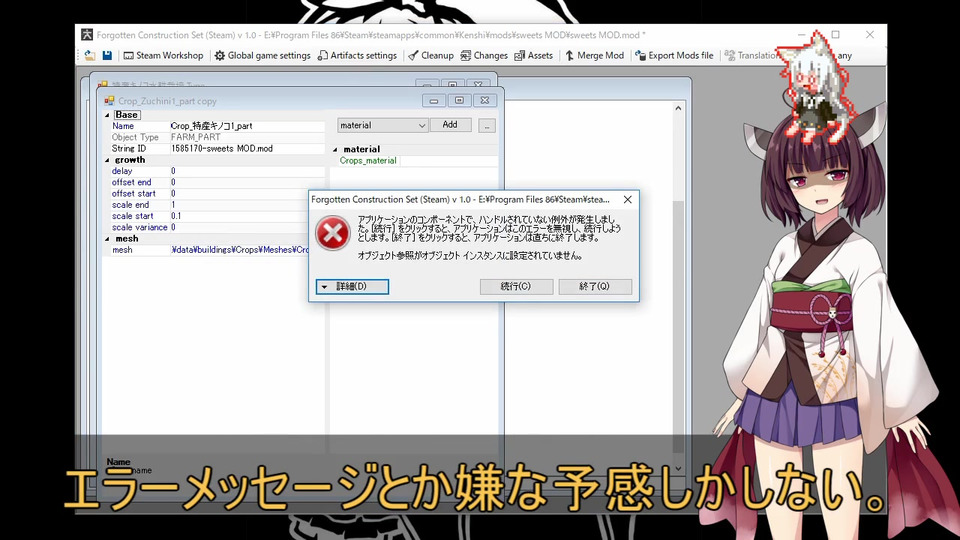Click the red error icon in the dialog
The image size is (960, 540).
pos(332,233)
